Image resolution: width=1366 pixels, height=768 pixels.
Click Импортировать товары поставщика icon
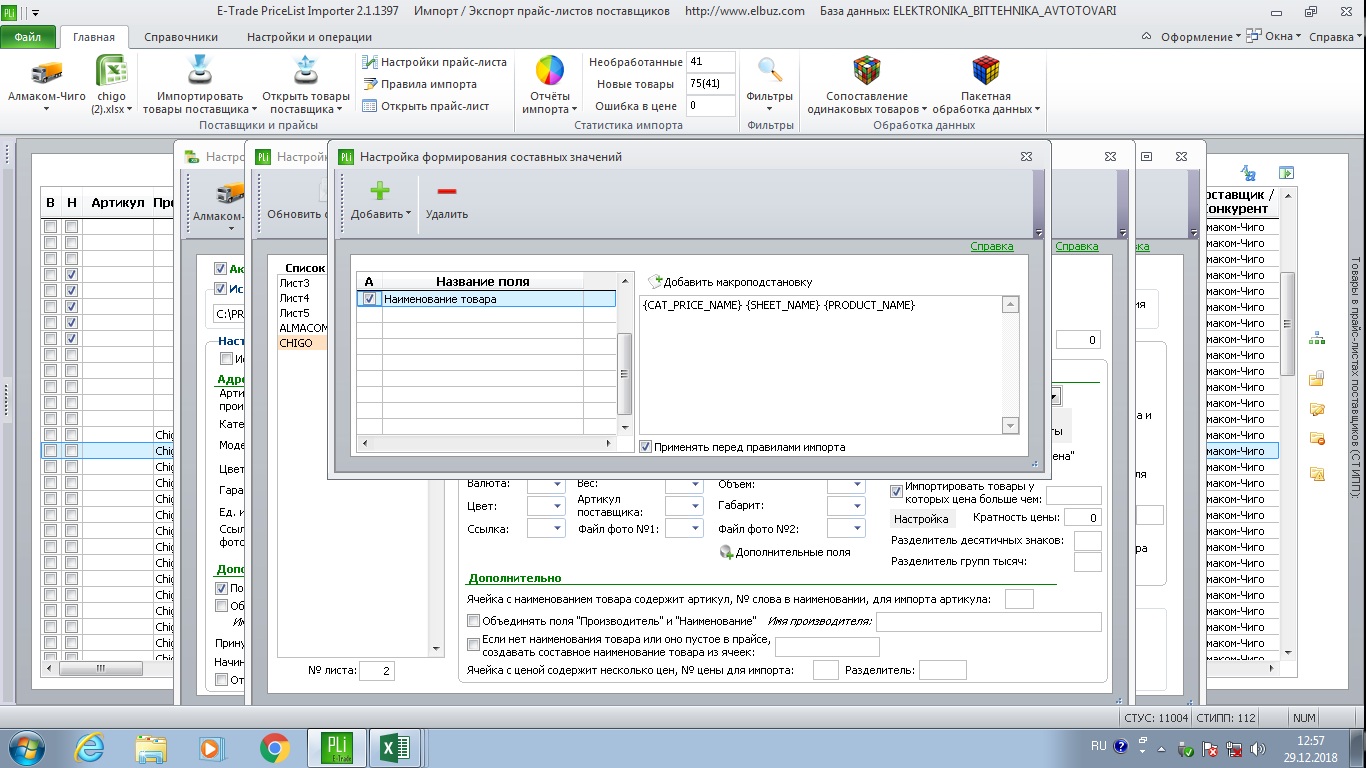pos(200,72)
